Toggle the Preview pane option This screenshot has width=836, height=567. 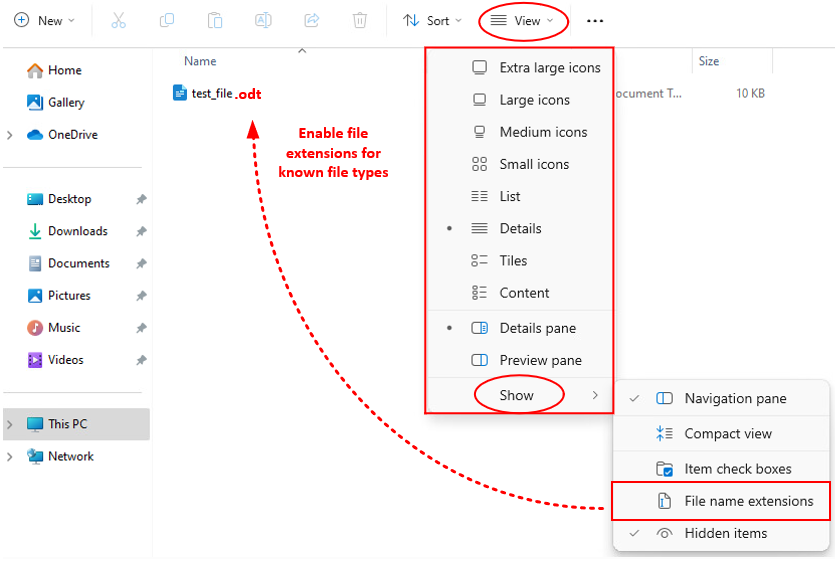click(x=520, y=360)
